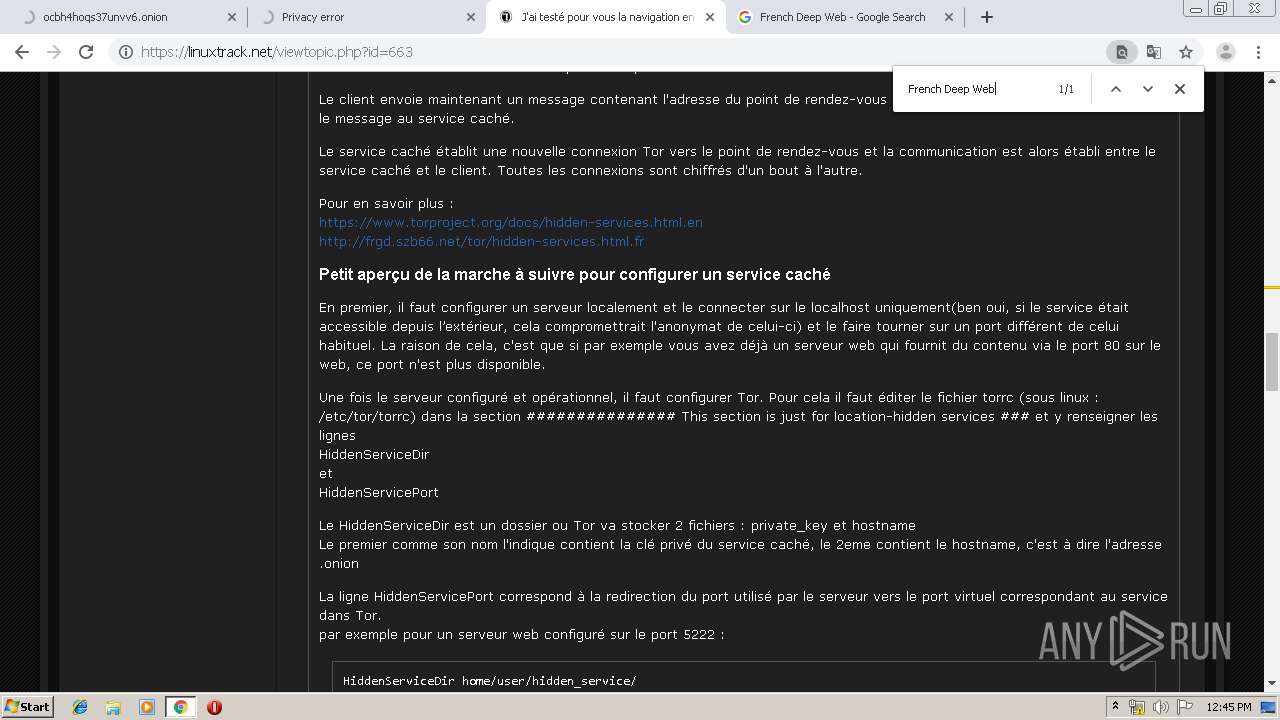This screenshot has height=720, width=1280.
Task: Close the Privacy error tab
Action: (x=471, y=17)
